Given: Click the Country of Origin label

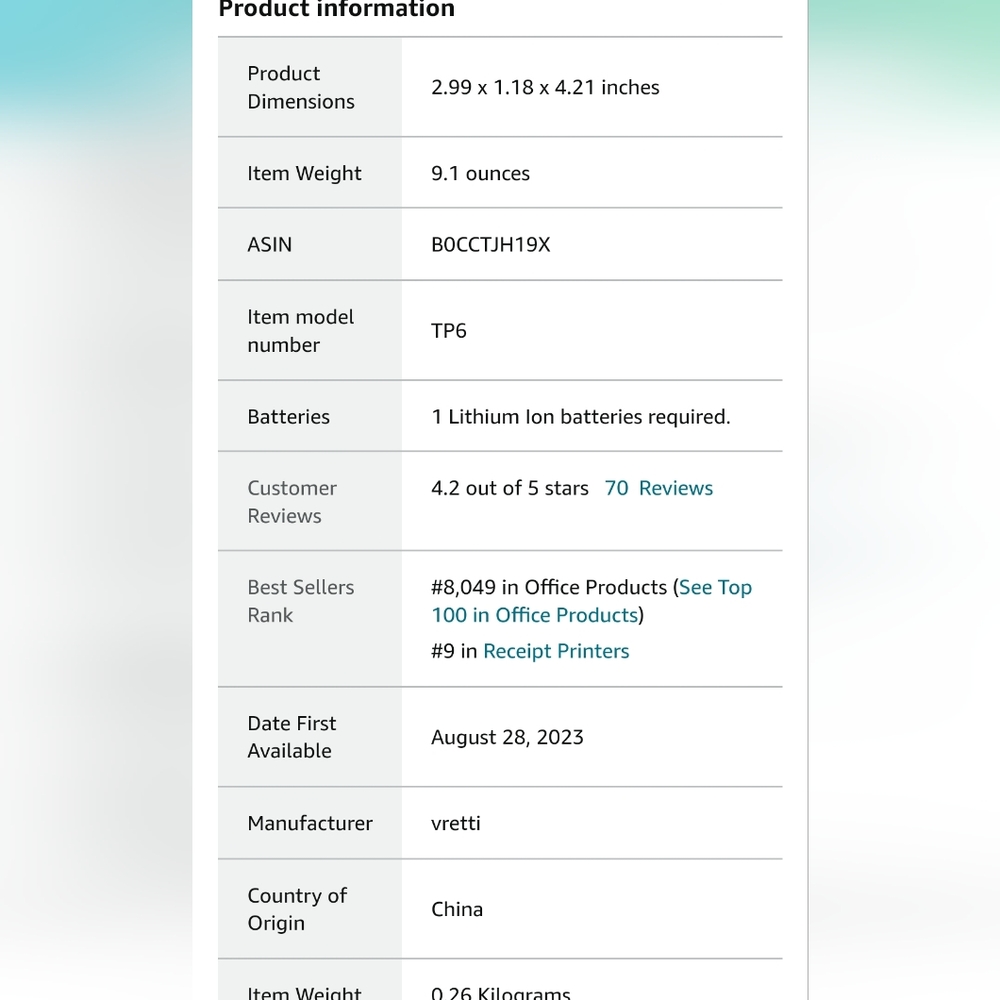Looking at the screenshot, I should [x=296, y=909].
